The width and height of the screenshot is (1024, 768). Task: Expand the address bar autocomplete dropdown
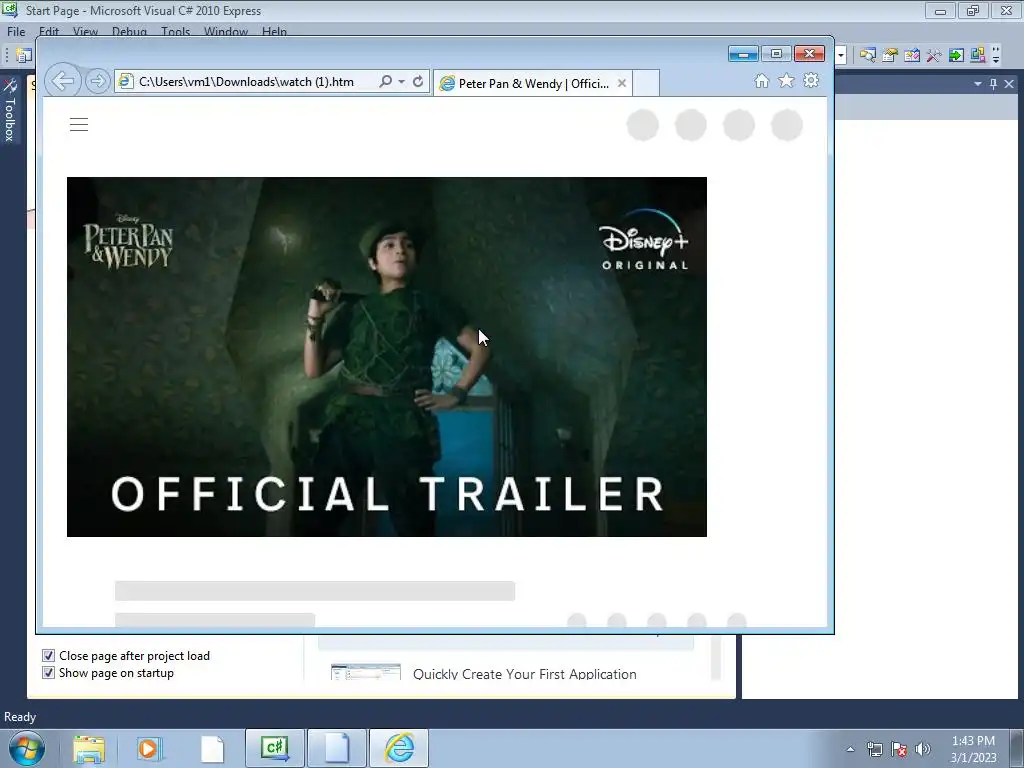point(402,82)
